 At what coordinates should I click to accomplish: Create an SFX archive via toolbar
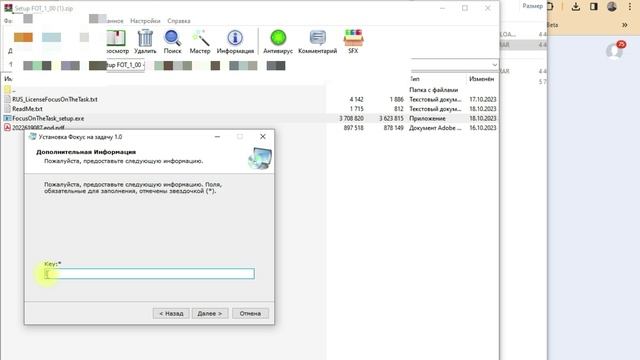click(353, 41)
